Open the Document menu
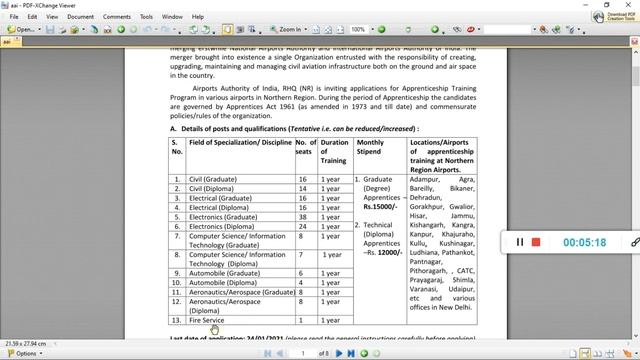Image resolution: width=640 pixels, height=360 pixels. (80, 17)
